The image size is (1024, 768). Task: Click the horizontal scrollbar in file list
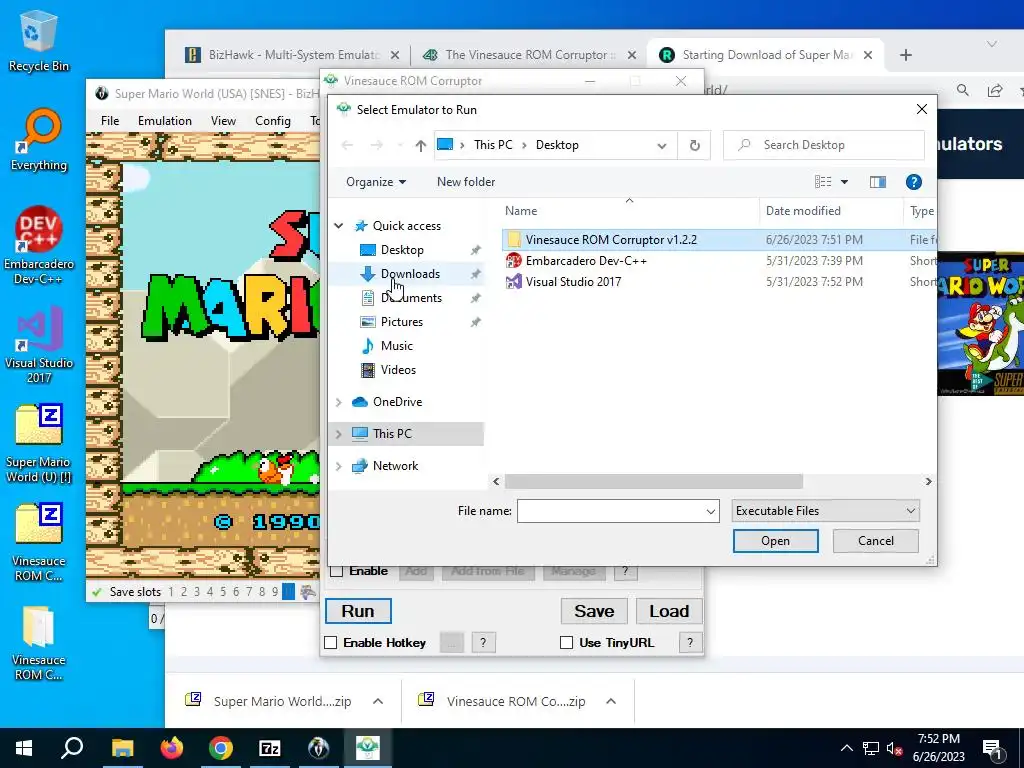click(x=653, y=481)
